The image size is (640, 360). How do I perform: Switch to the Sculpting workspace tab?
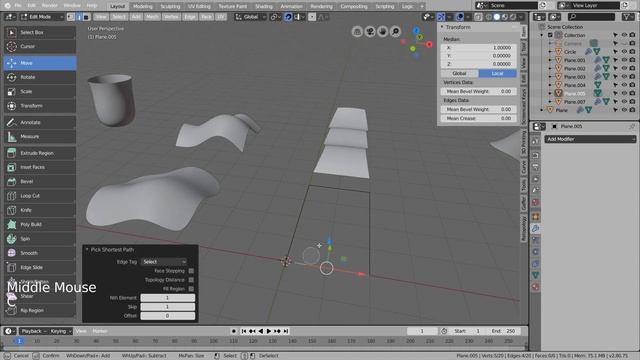170,6
